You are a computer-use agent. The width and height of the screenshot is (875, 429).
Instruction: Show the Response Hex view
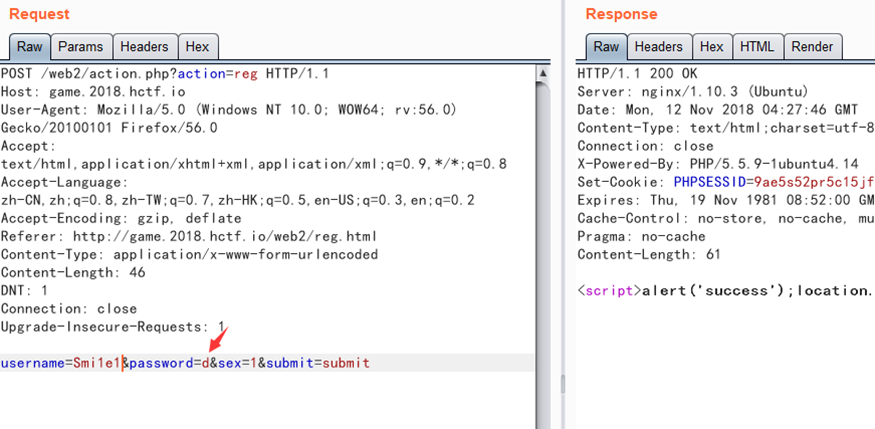tap(711, 47)
